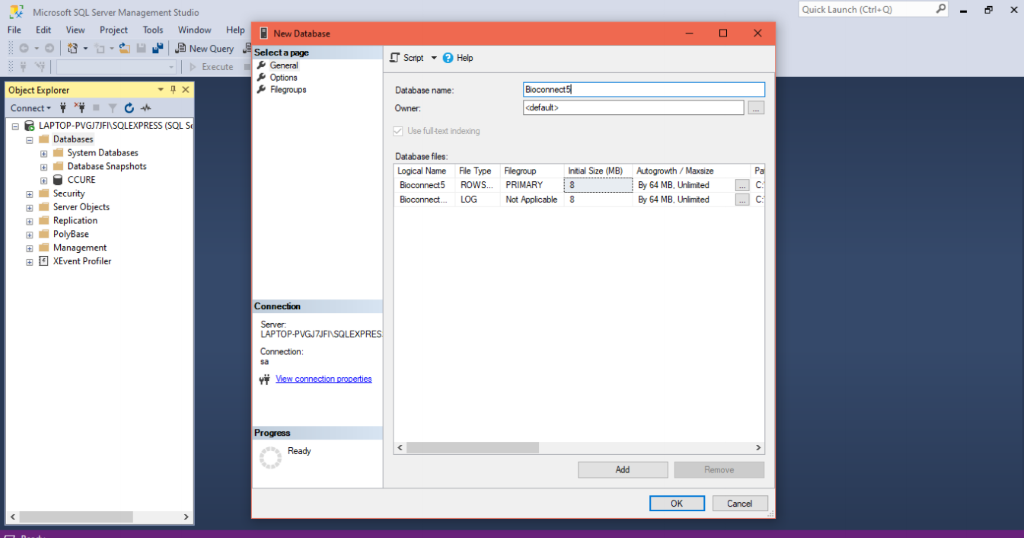This screenshot has width=1024, height=538.
Task: Expand the Management node
Action: tap(29, 248)
